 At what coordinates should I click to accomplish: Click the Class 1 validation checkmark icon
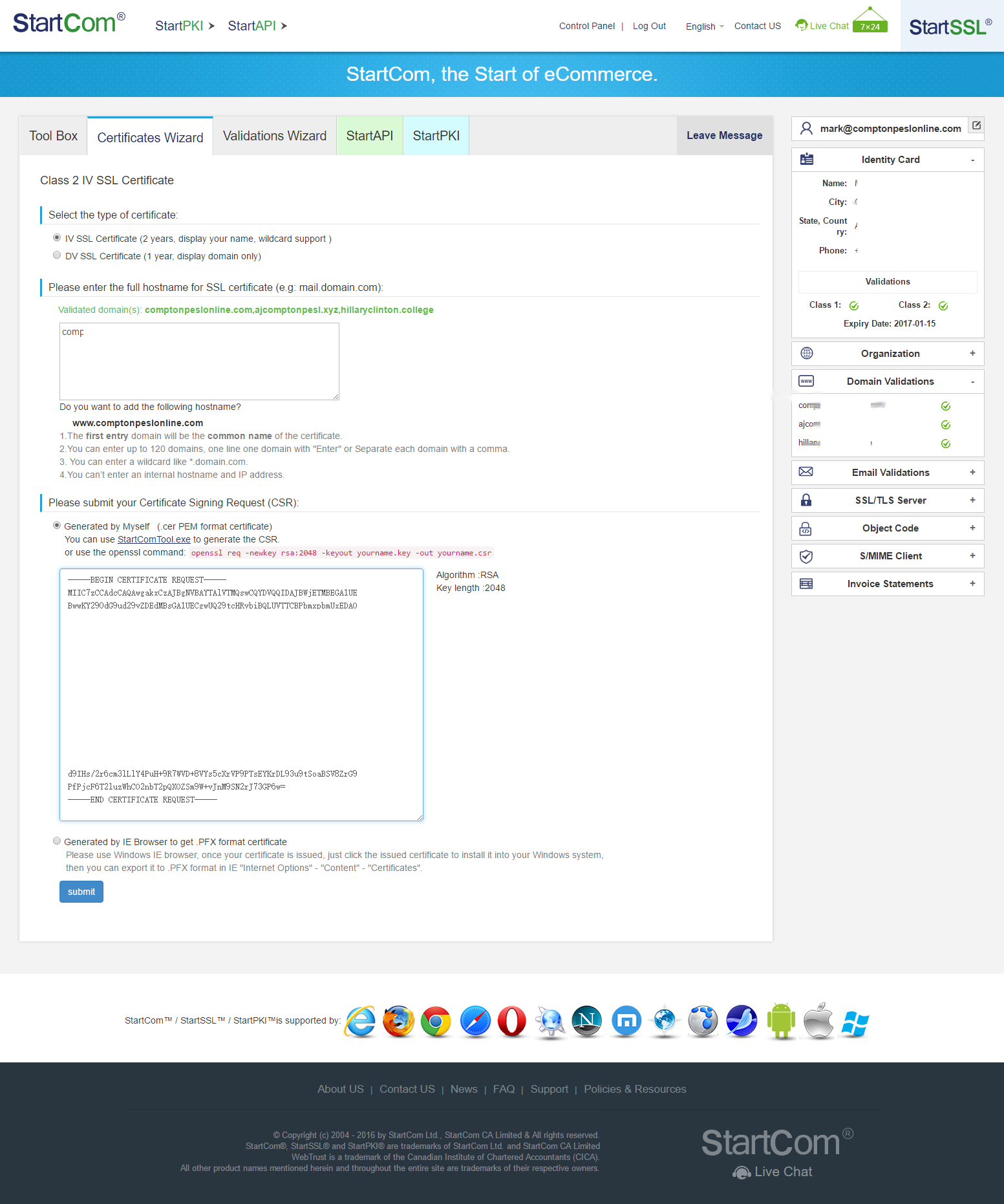854,306
